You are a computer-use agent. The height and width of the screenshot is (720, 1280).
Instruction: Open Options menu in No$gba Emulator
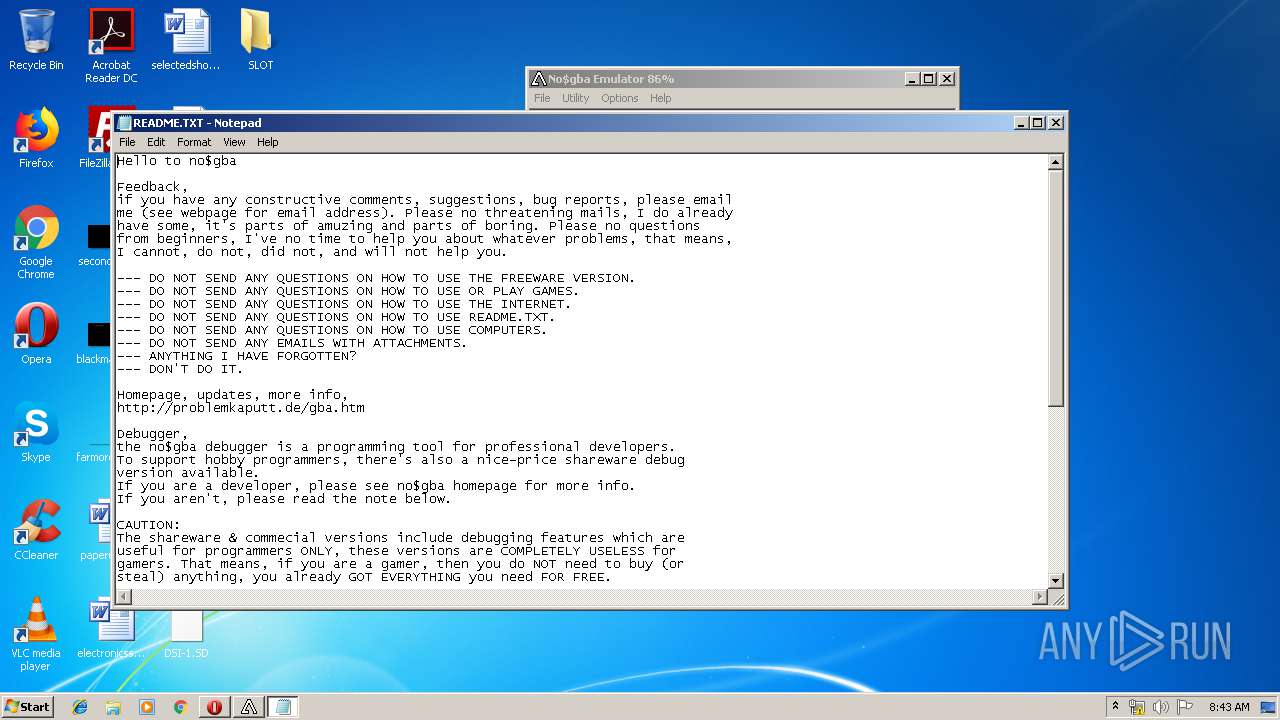point(619,98)
